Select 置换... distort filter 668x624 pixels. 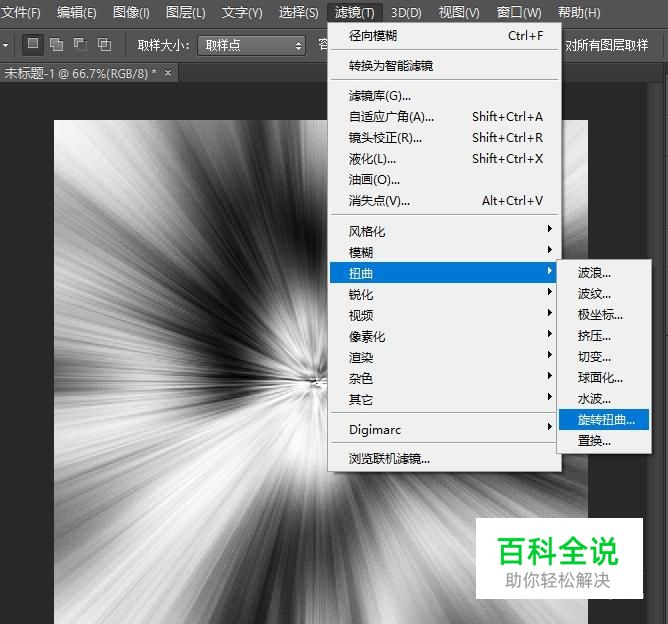tap(604, 440)
